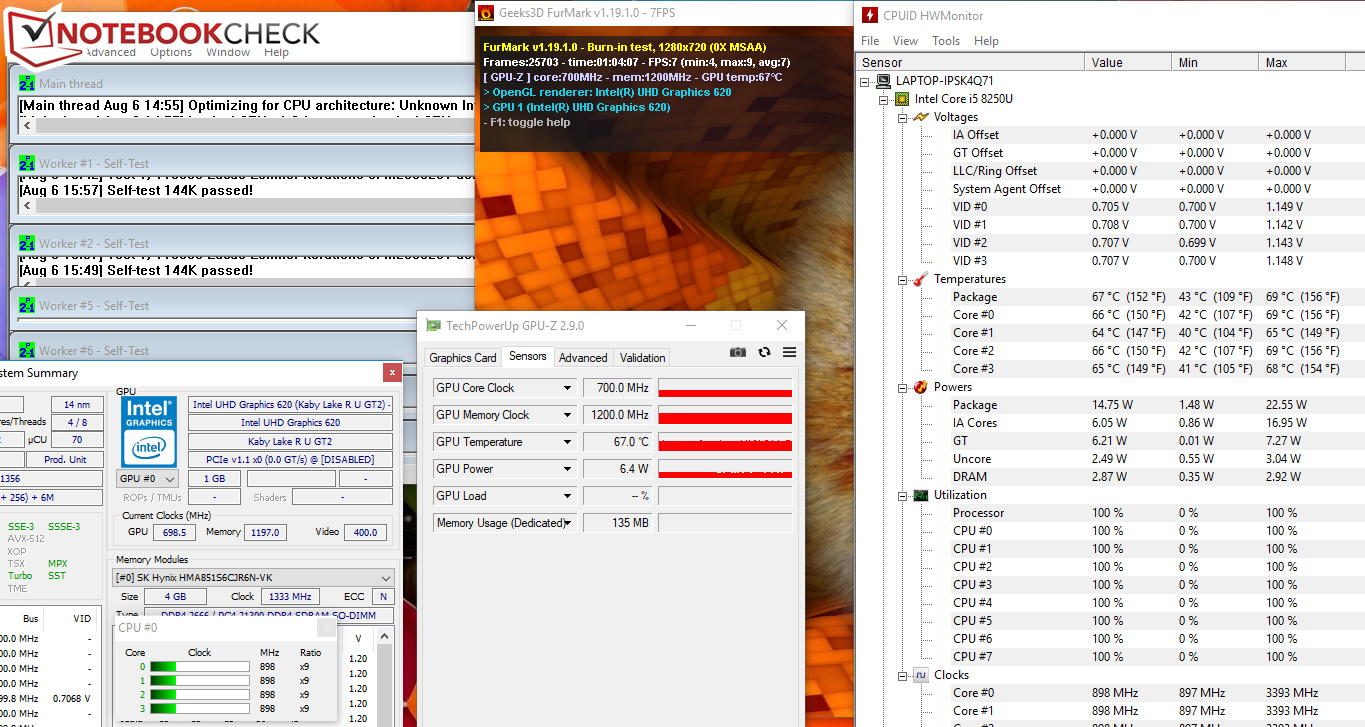Select the Sensors tab in GPU-Z
Screen dimensions: 1365x727
coord(528,356)
